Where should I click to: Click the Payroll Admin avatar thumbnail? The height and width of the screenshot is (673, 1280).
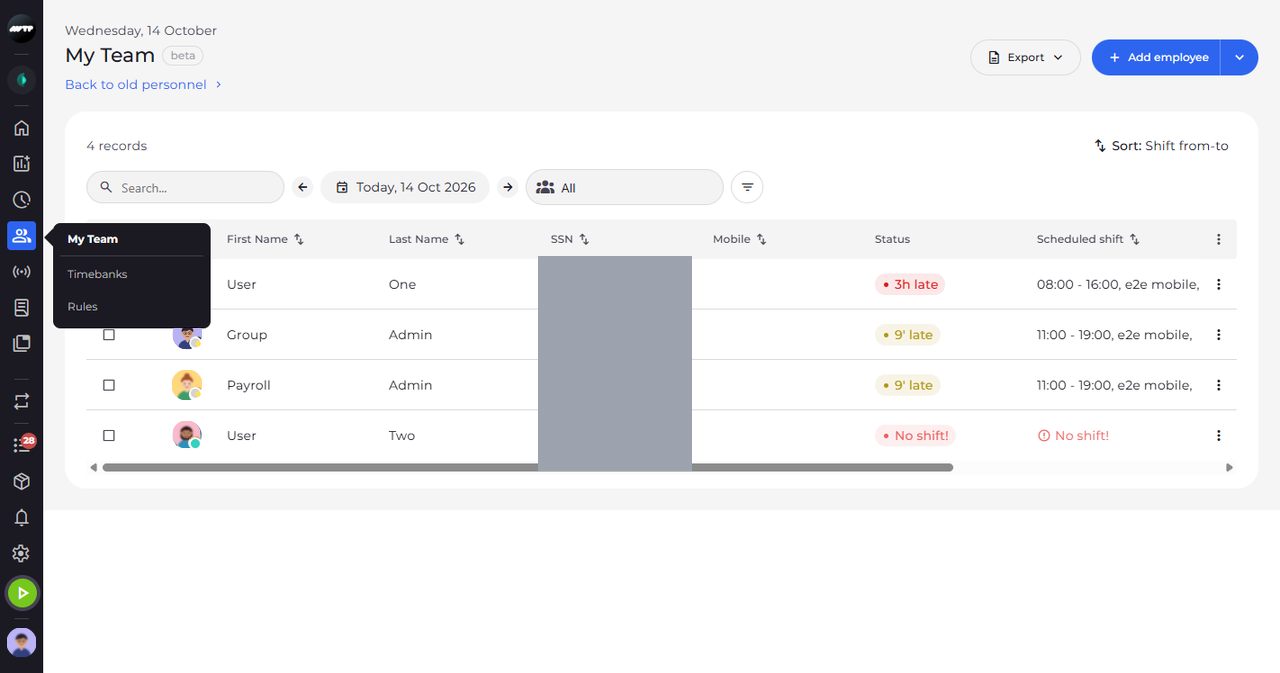point(187,385)
